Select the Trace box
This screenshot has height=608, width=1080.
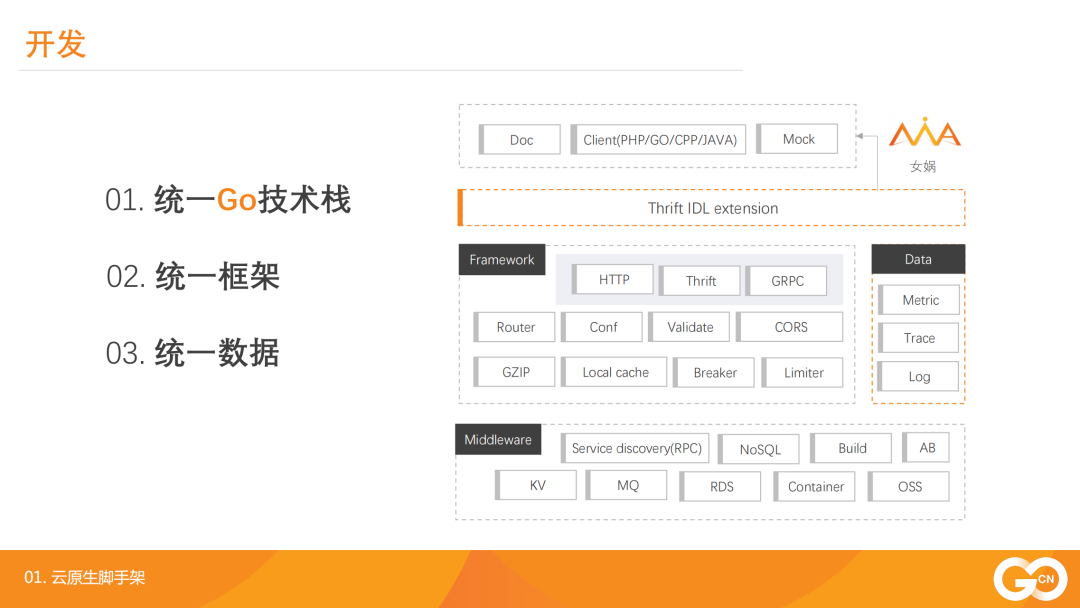919,338
